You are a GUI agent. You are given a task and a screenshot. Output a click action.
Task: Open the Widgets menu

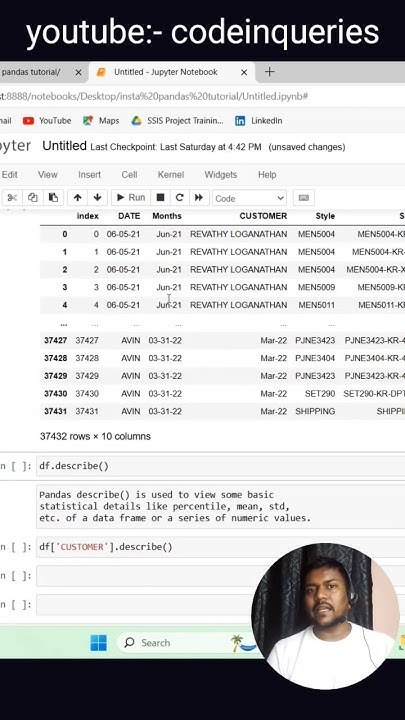point(221,174)
